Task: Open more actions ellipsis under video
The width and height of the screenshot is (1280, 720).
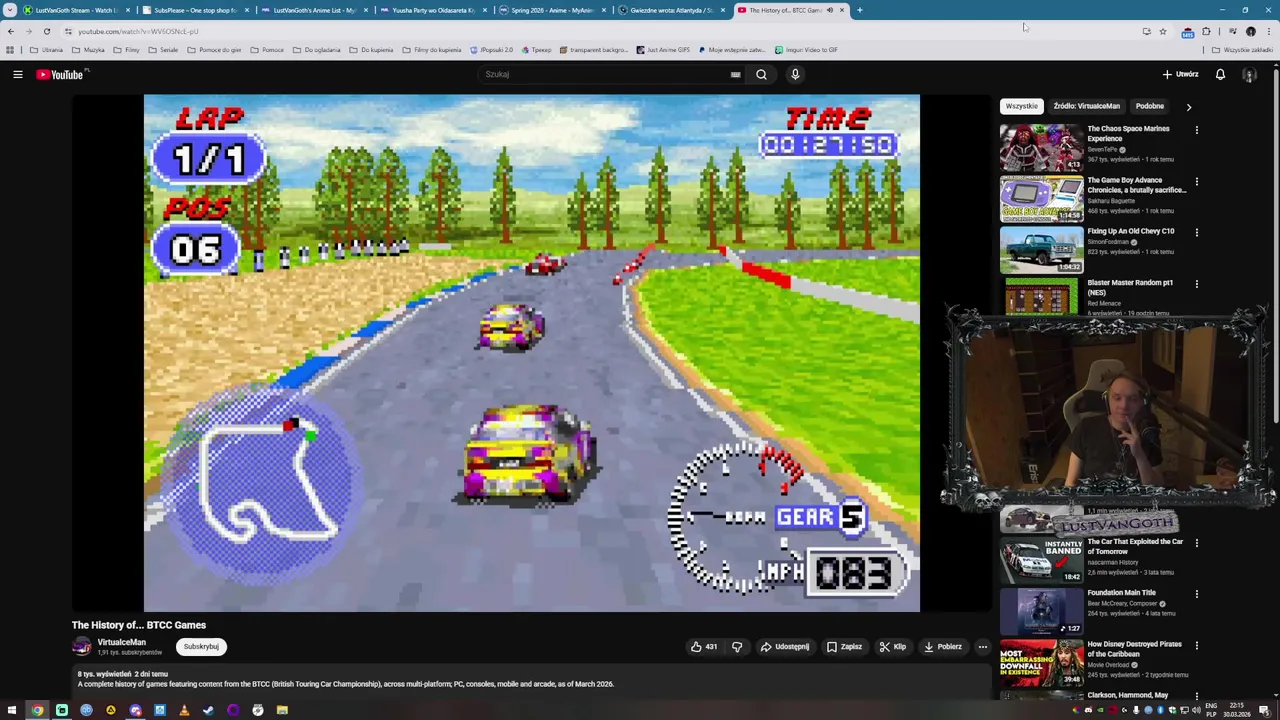Action: click(x=982, y=646)
